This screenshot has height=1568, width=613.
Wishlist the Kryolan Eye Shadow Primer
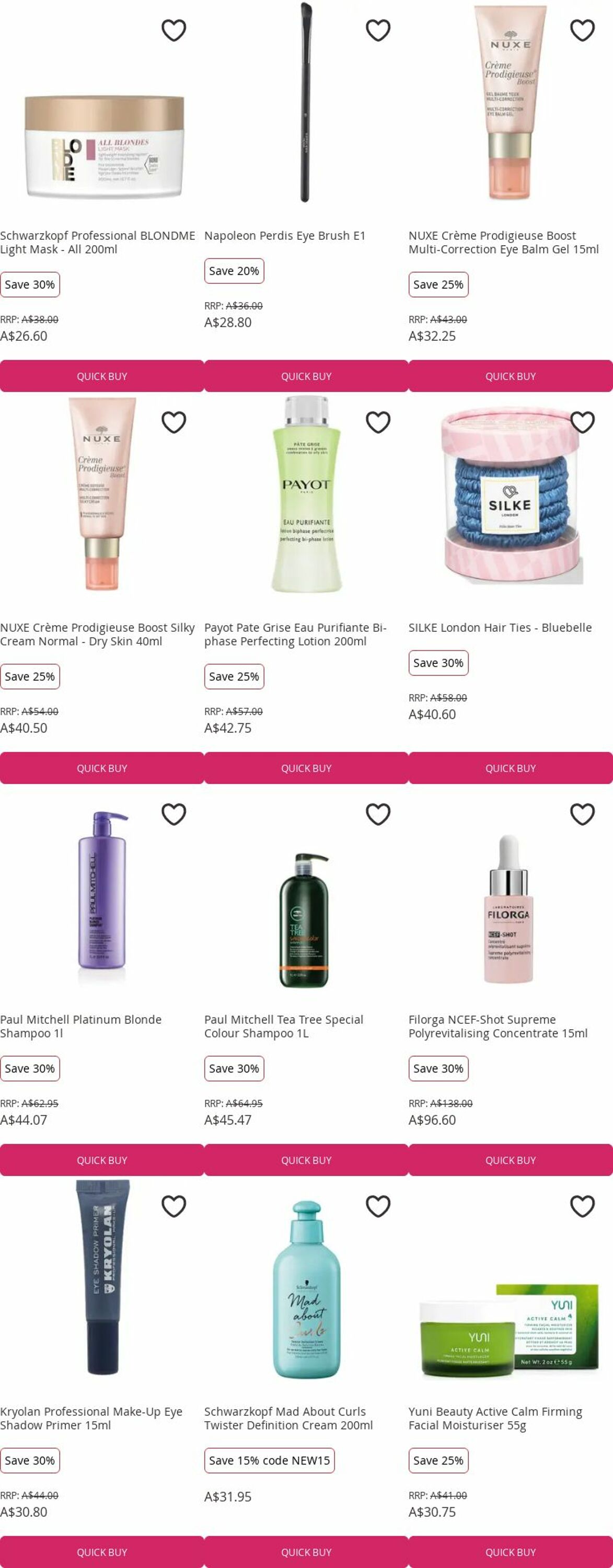174,1206
